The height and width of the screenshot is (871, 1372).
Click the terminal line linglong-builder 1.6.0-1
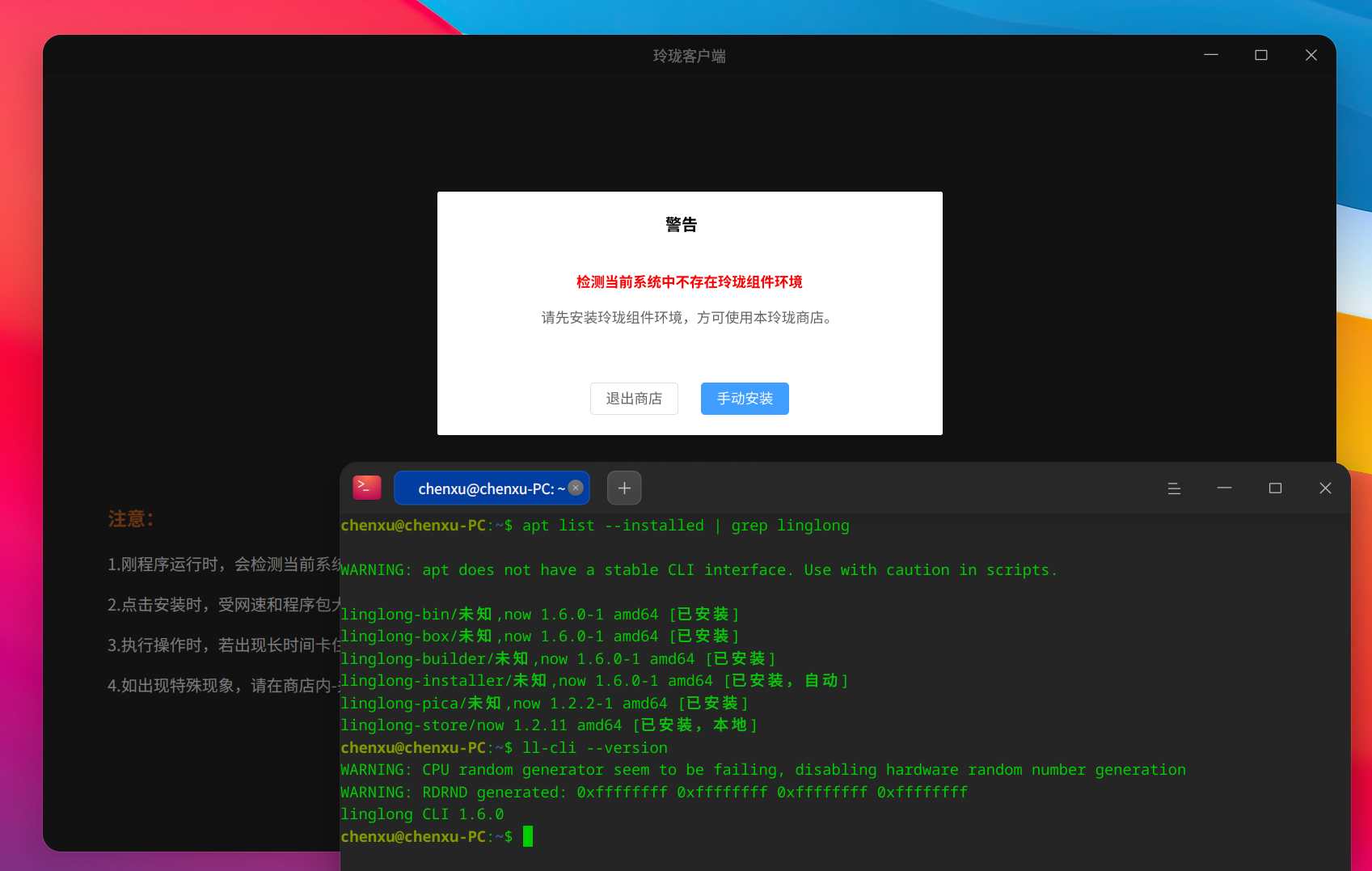(559, 659)
